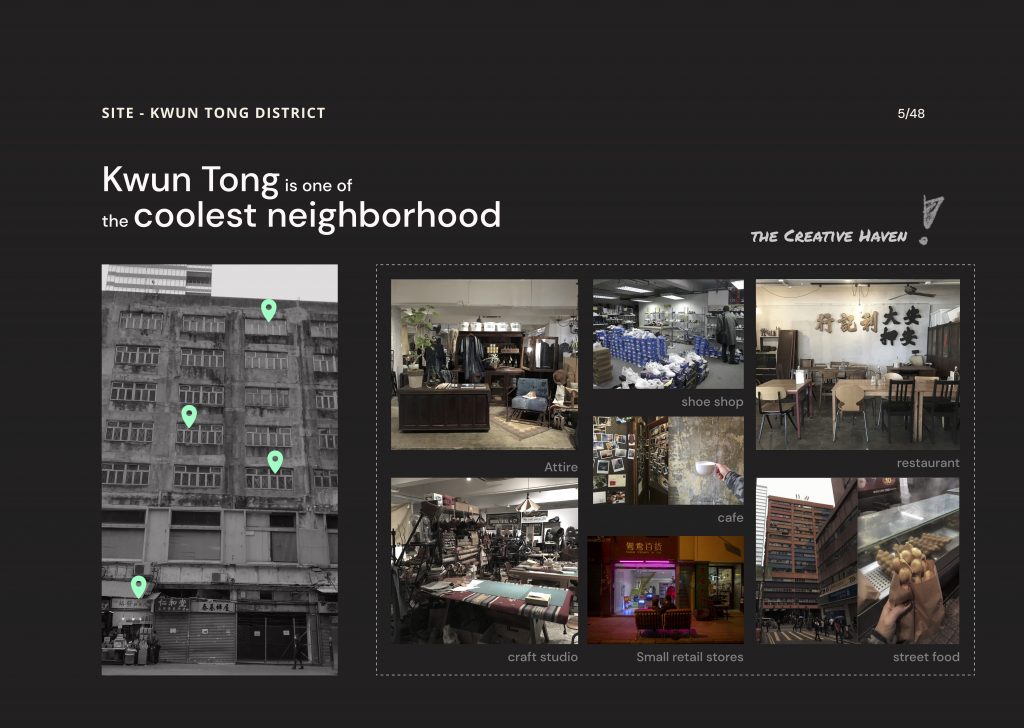The width and height of the screenshot is (1024, 728).
Task: Open the restaurant photo with Chinese signage
Action: click(857, 364)
